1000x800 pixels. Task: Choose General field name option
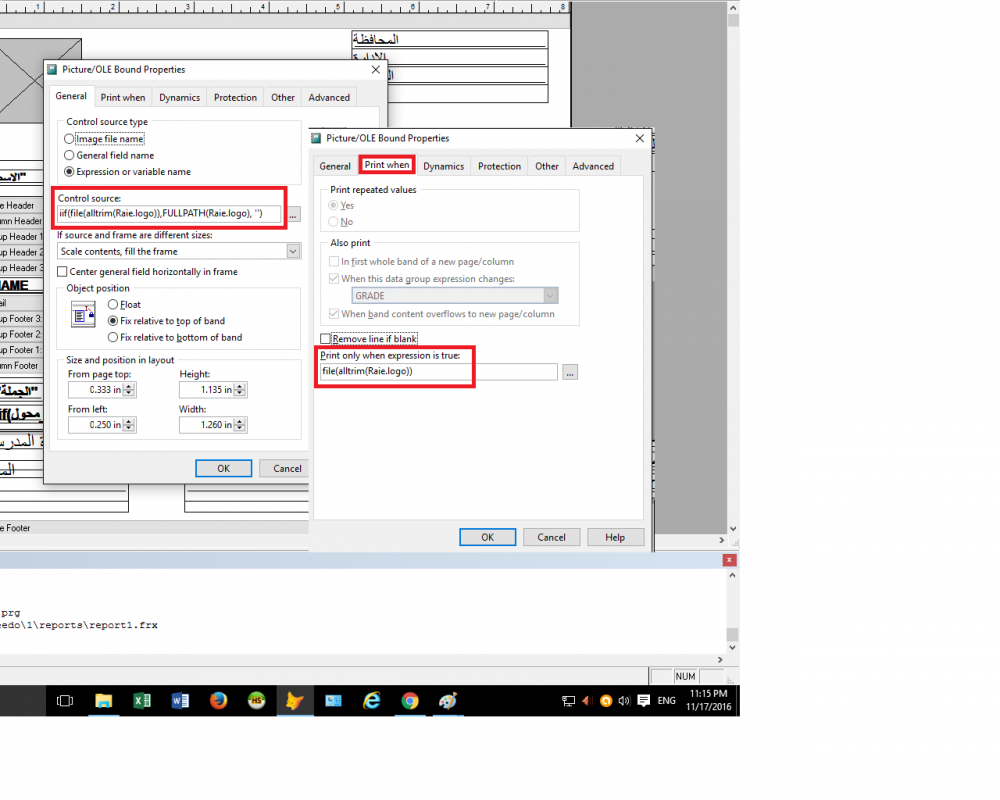(x=69, y=156)
